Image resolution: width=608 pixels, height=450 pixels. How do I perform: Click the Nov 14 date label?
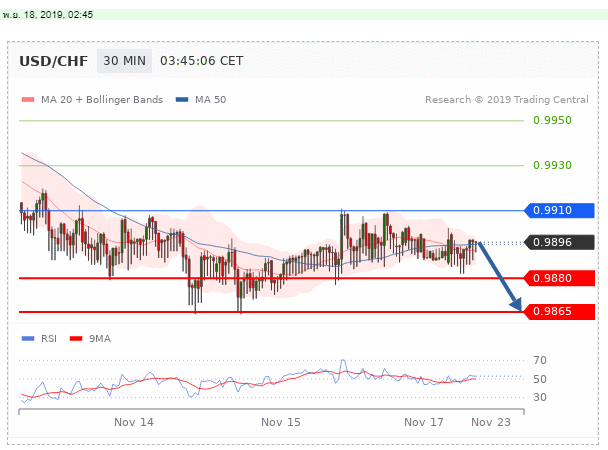[134, 422]
